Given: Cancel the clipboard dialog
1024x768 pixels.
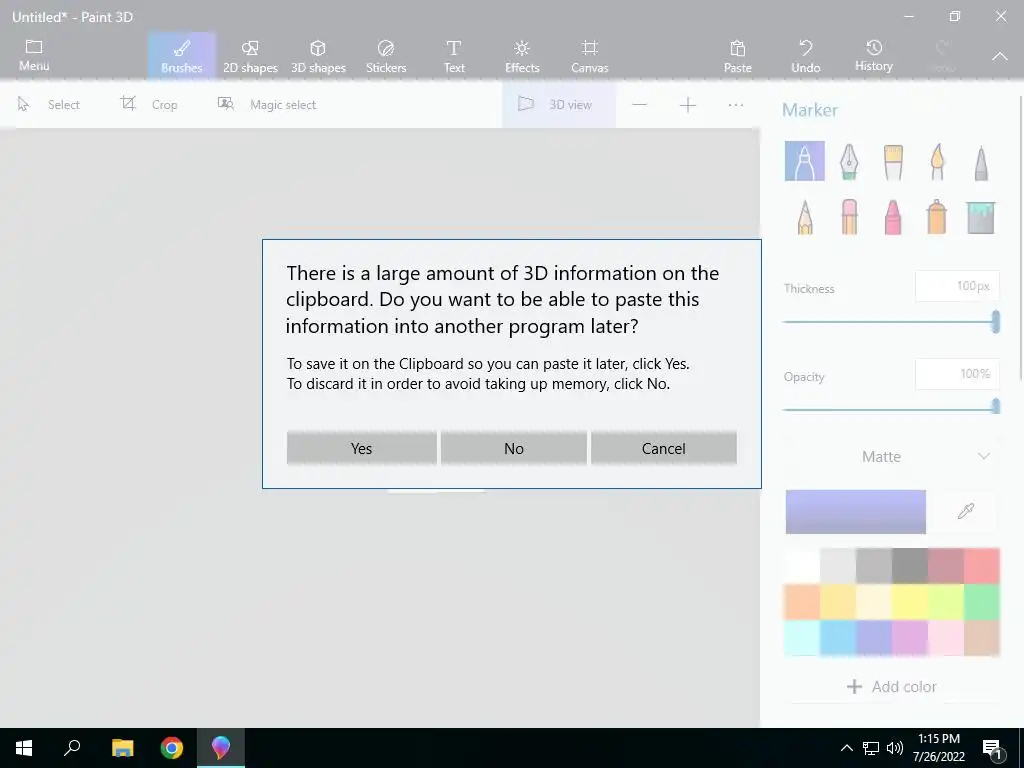Looking at the screenshot, I should pyautogui.click(x=664, y=448).
